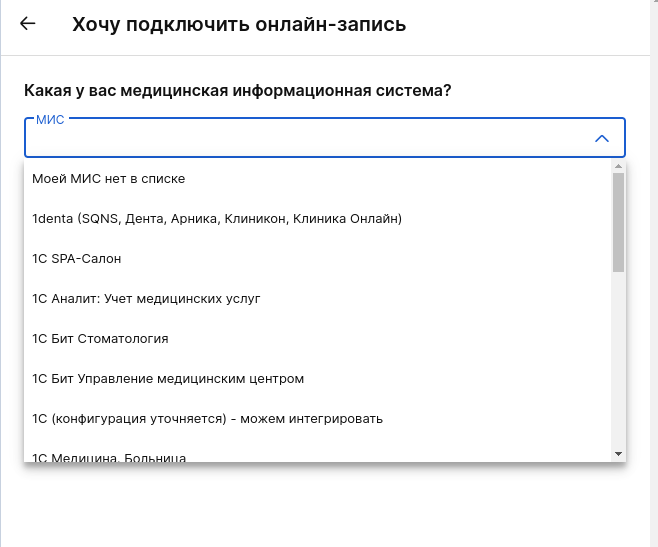The width and height of the screenshot is (658, 547).
Task: Collapse the МИС dropdown with the chevron
Action: pyautogui.click(x=601, y=139)
